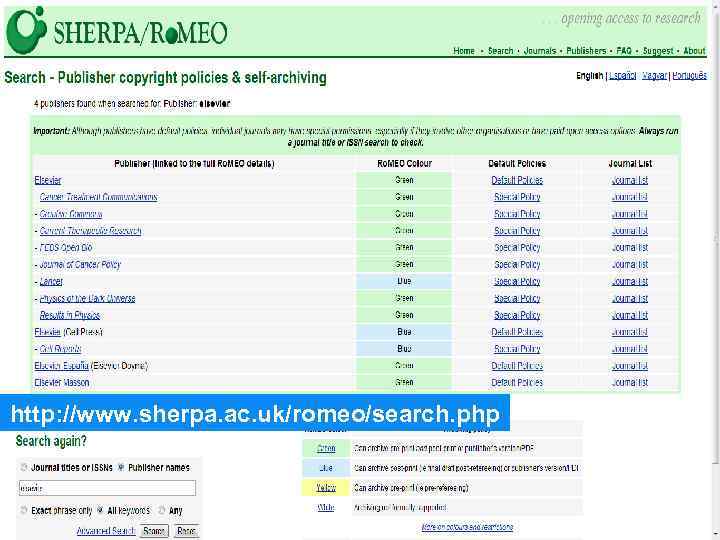Click FEBS Open Bio row text
The image size is (720, 540).
[x=66, y=248]
